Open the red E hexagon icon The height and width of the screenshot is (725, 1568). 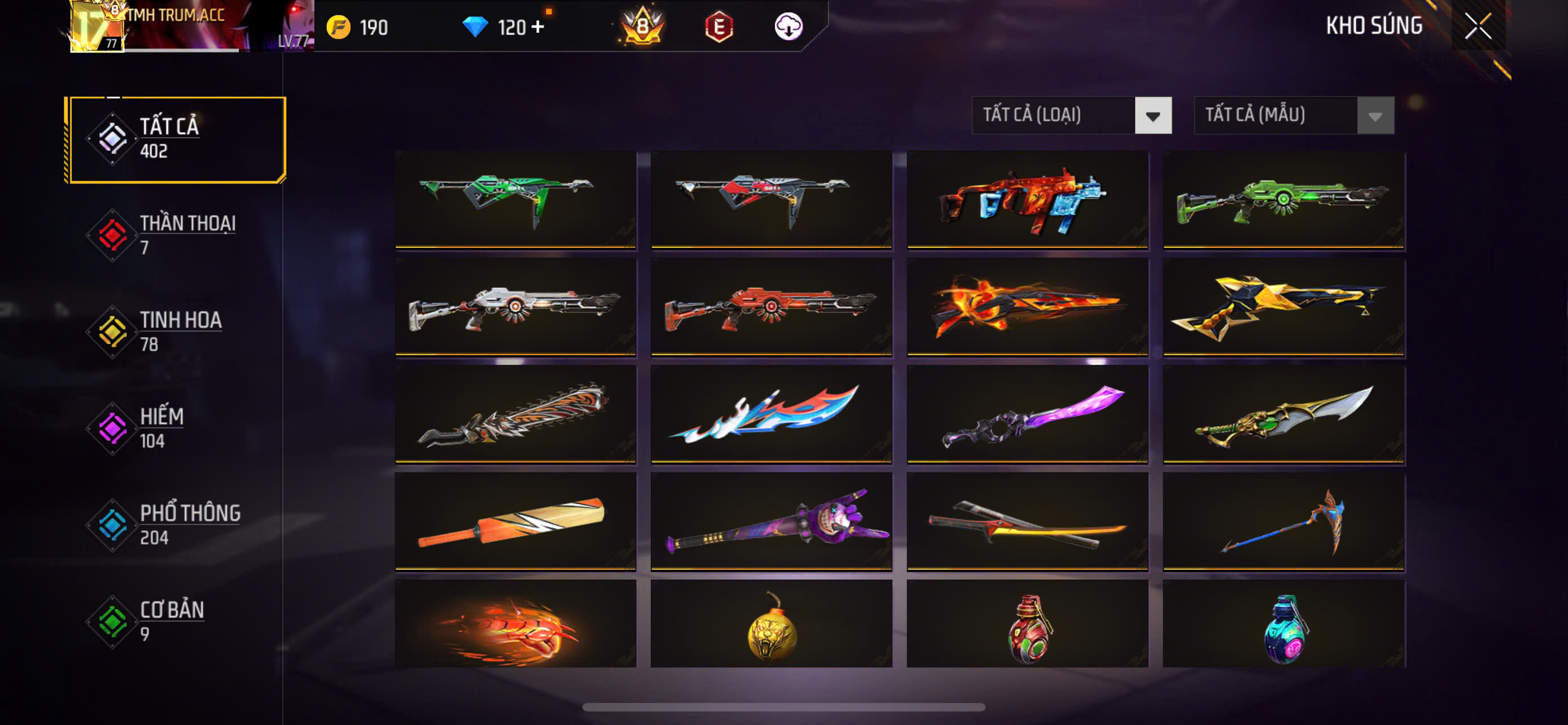point(719,27)
